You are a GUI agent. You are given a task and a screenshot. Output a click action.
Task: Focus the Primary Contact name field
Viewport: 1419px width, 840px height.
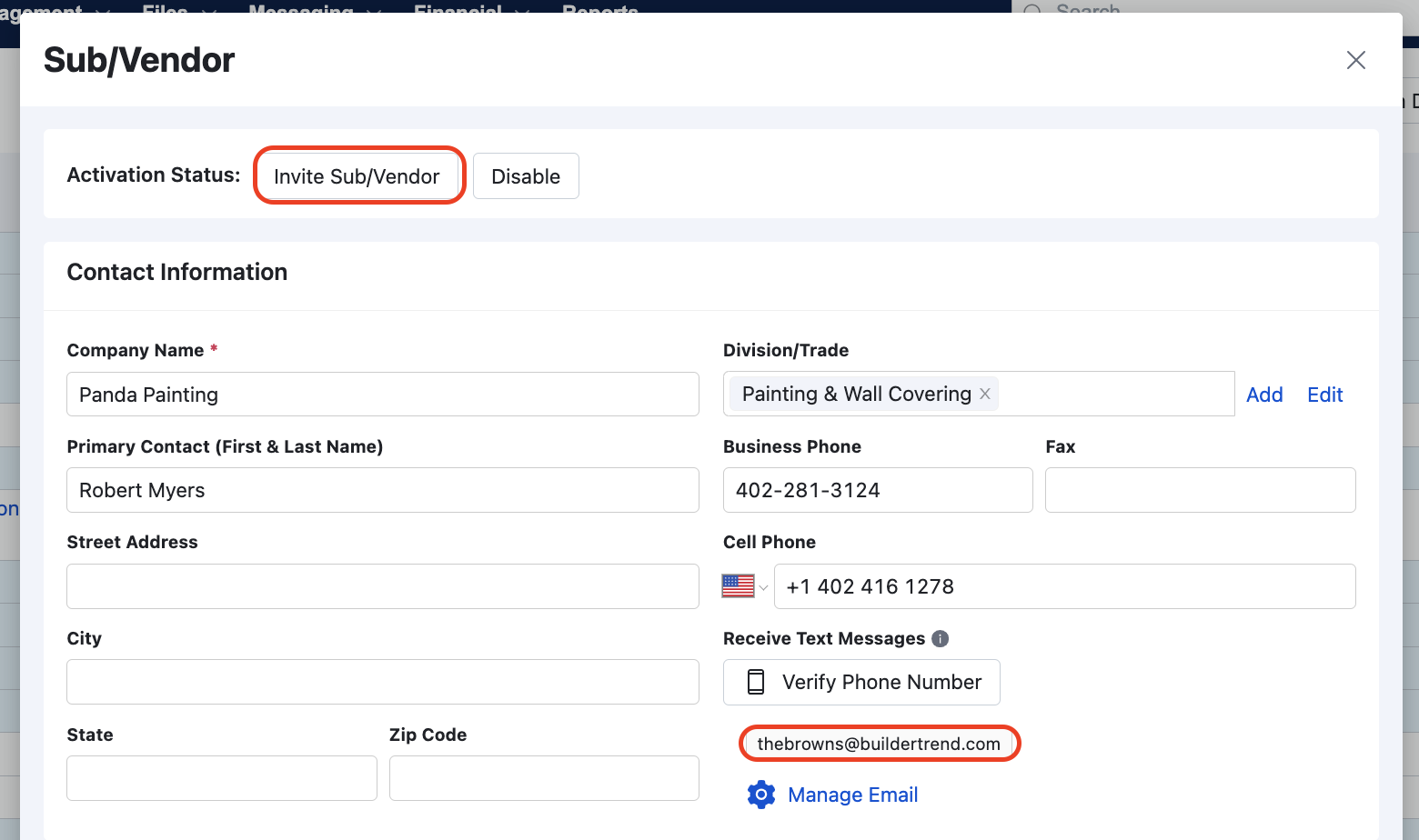pos(383,490)
